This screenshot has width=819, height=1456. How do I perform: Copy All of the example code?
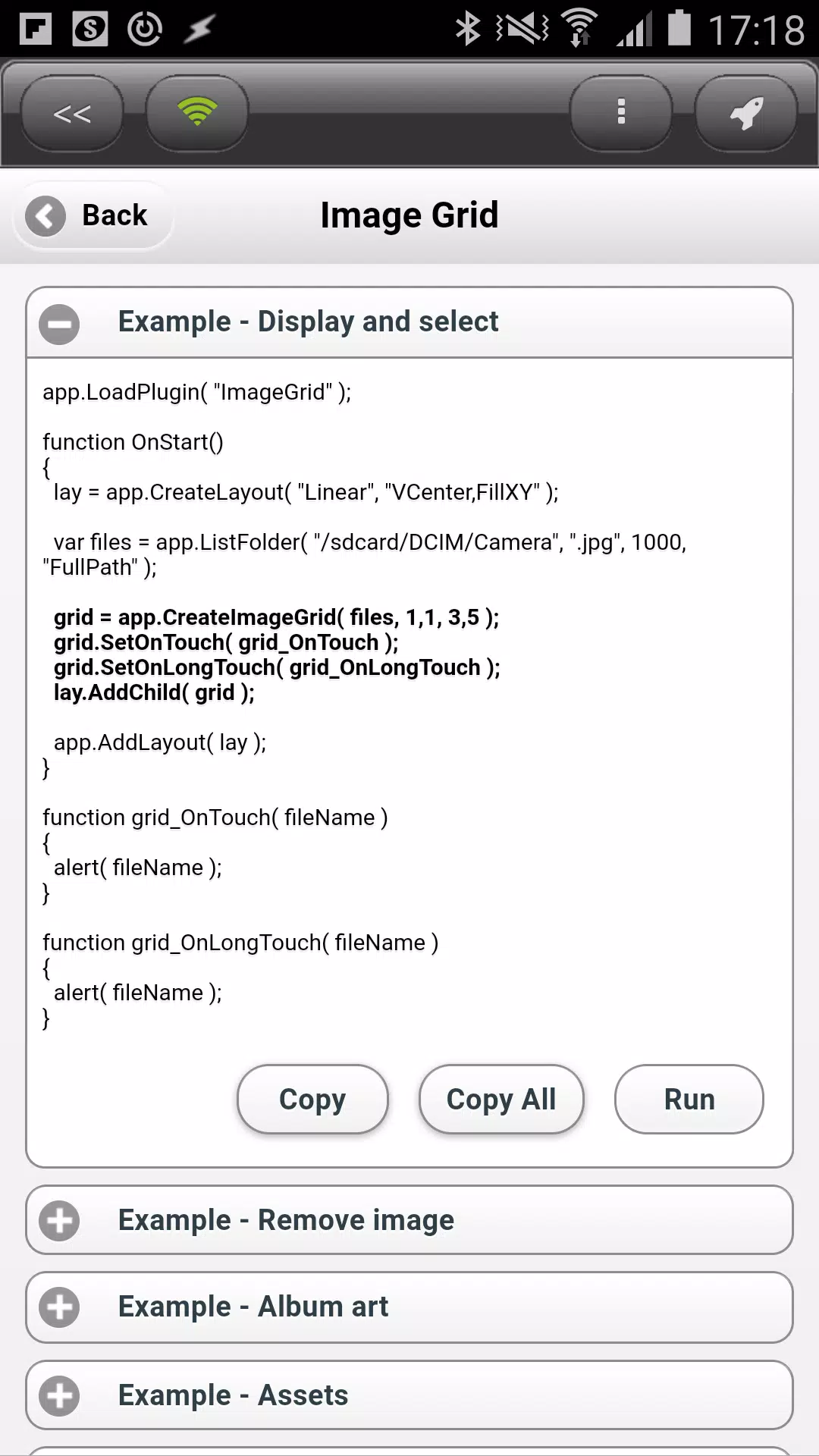(x=501, y=1099)
